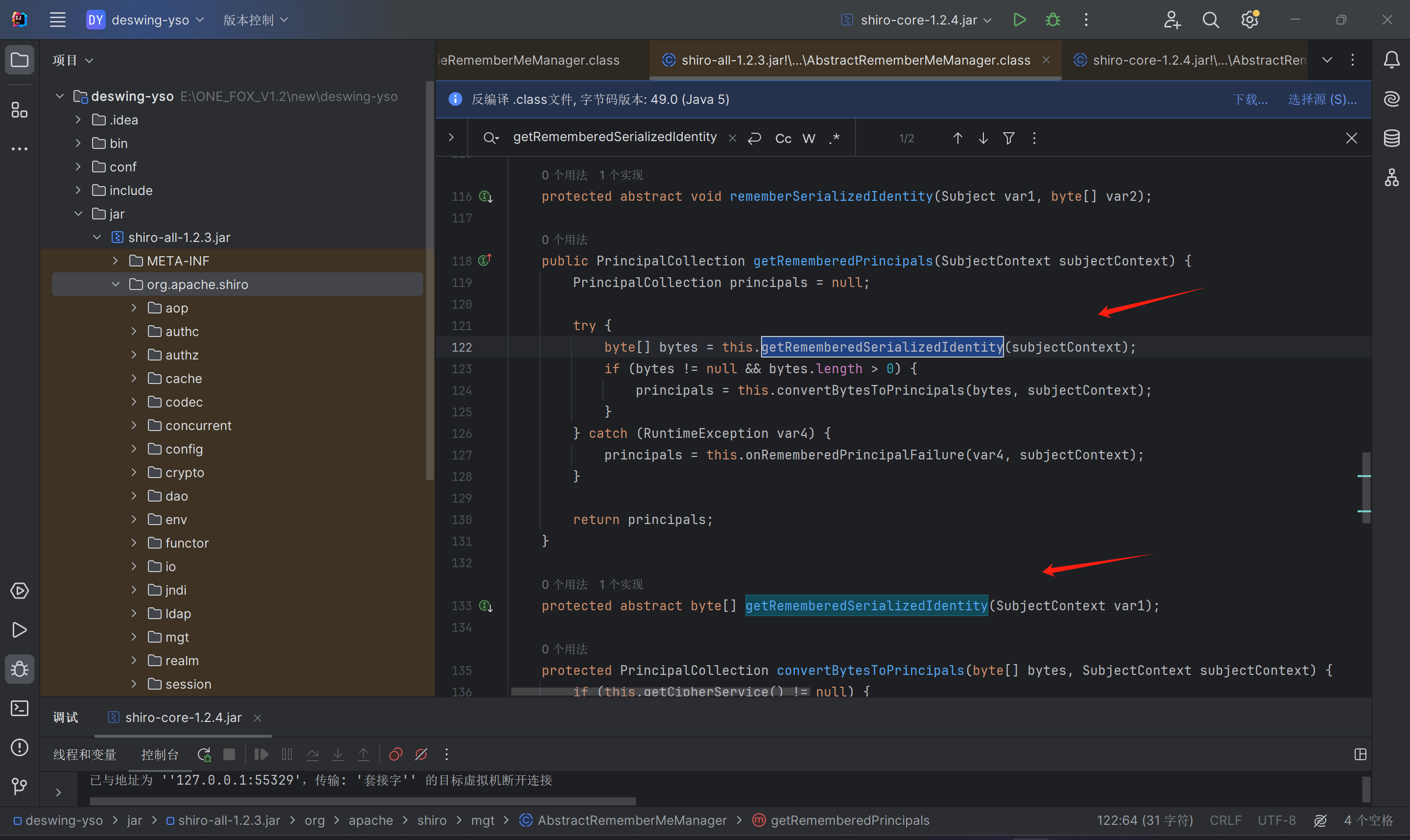Image resolution: width=1410 pixels, height=840 pixels.
Task: Click the Rerun debug session icon
Action: coord(204,754)
